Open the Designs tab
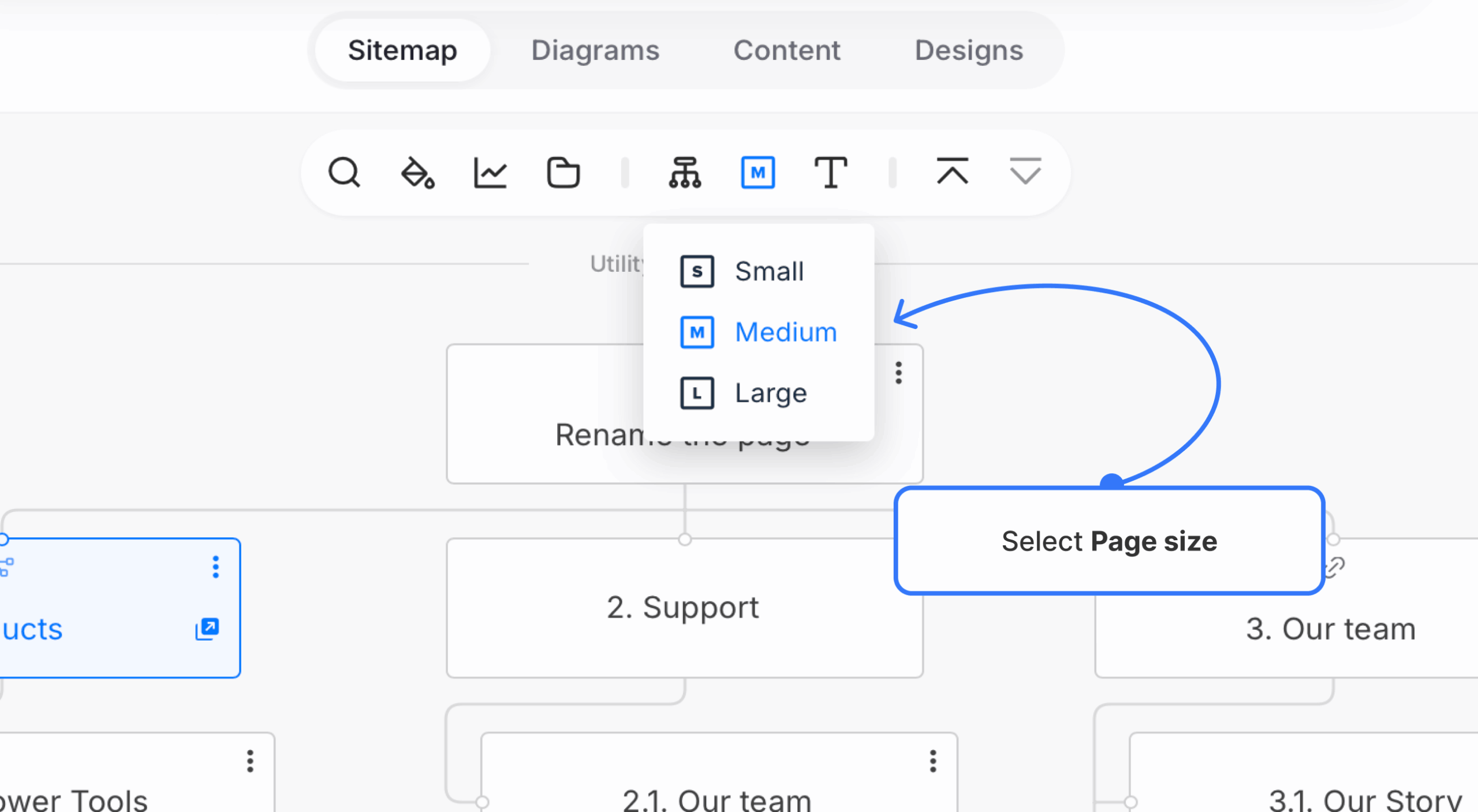 coord(969,50)
